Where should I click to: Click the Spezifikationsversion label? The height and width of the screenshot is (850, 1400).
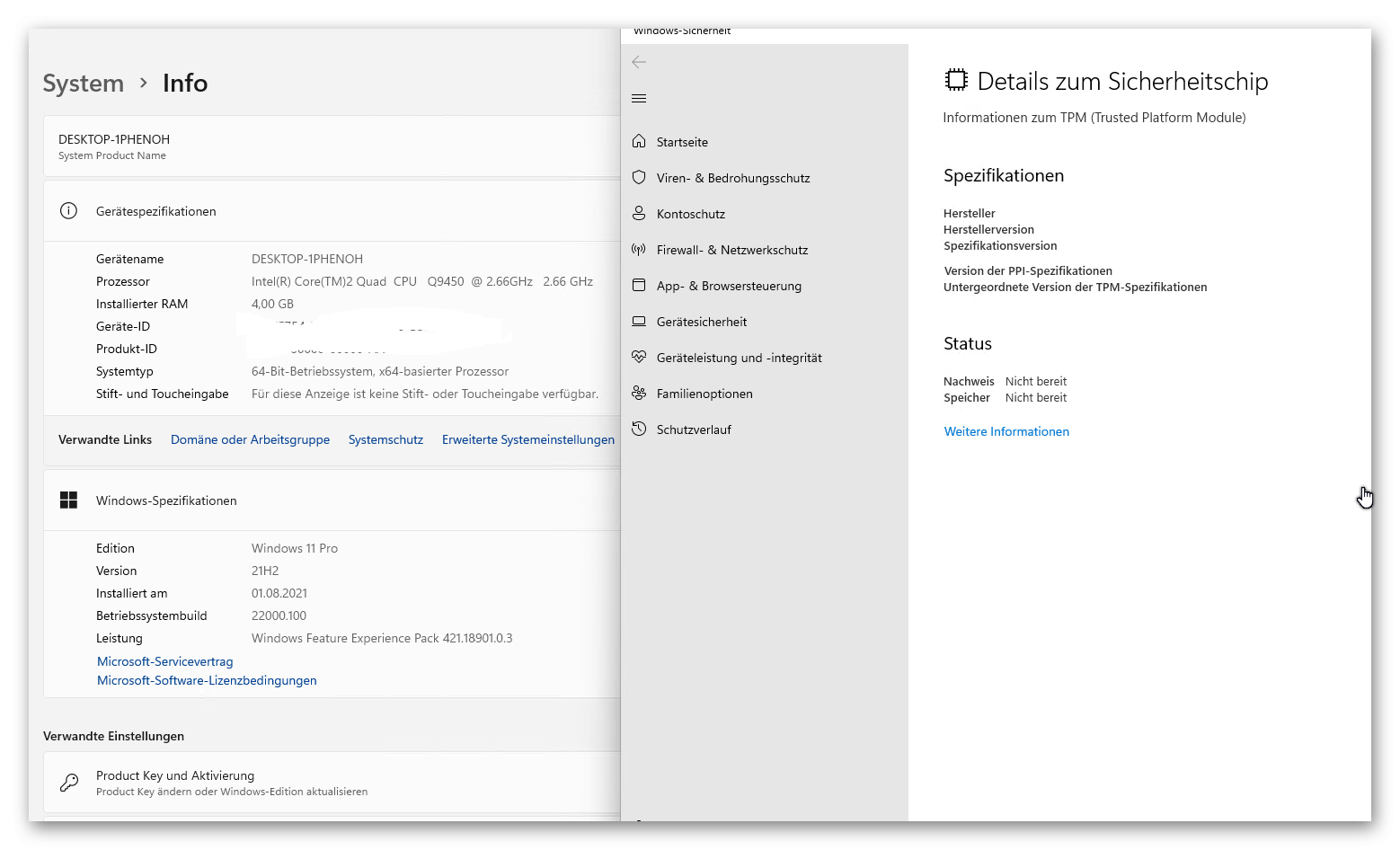click(x=1000, y=245)
